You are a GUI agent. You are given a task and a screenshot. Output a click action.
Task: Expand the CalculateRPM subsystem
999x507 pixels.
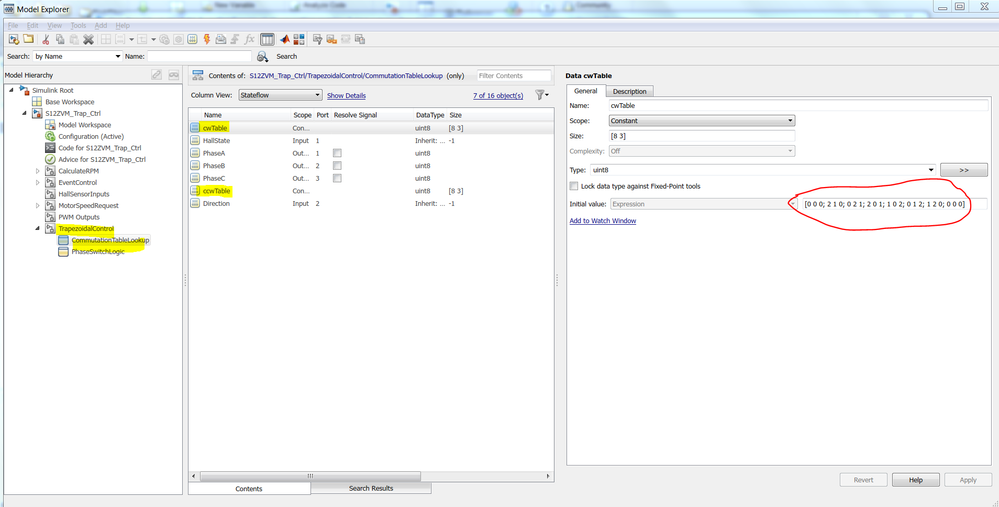click(38, 171)
